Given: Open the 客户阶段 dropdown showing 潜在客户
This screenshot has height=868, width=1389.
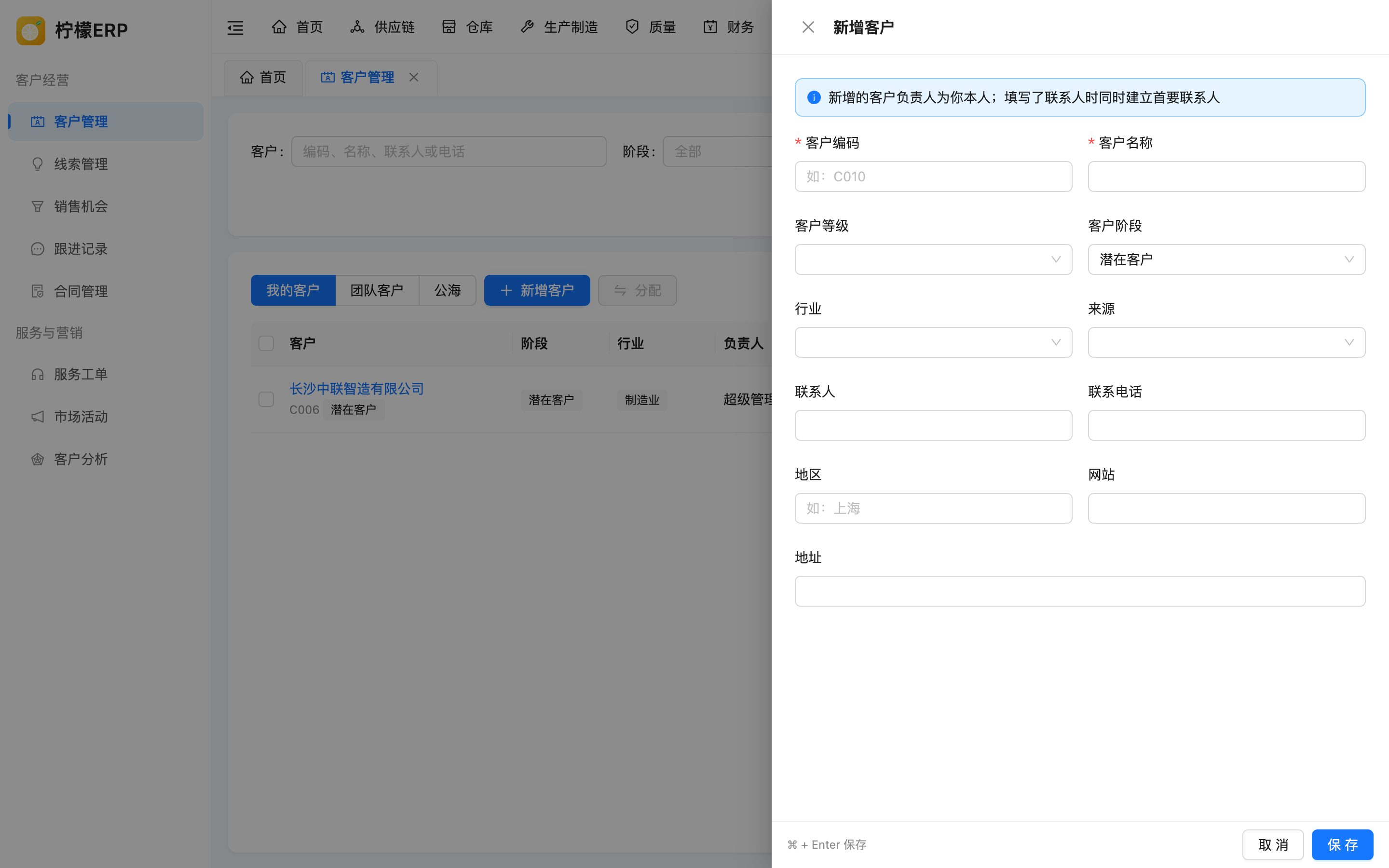Looking at the screenshot, I should pyautogui.click(x=1226, y=259).
